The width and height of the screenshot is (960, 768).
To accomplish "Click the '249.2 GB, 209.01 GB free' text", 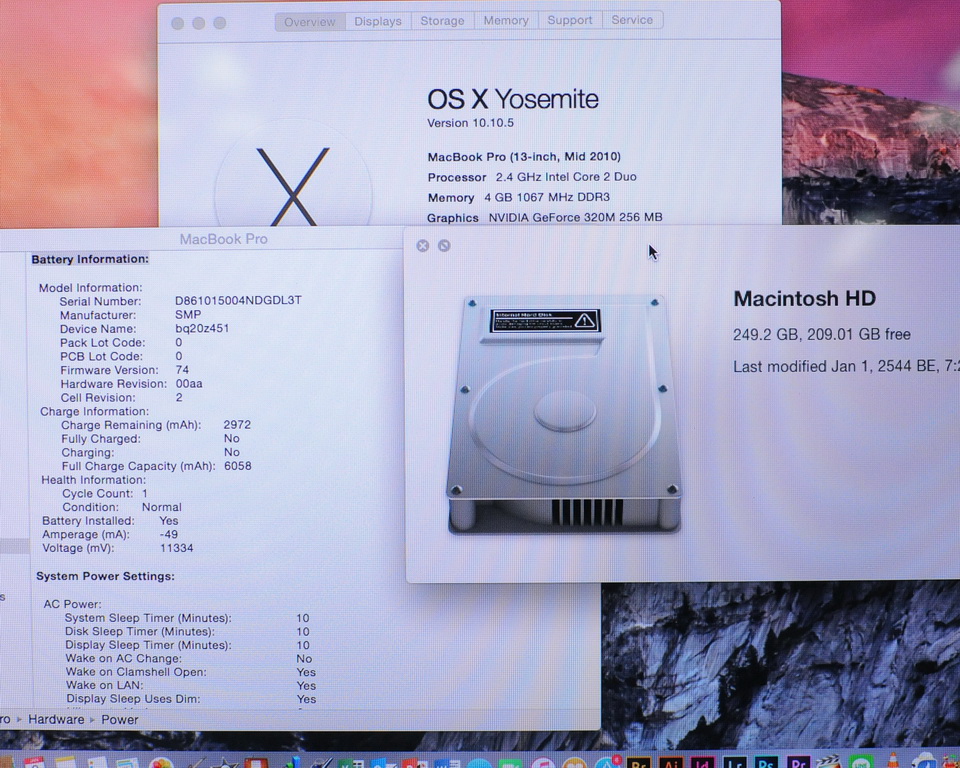I will (x=822, y=334).
